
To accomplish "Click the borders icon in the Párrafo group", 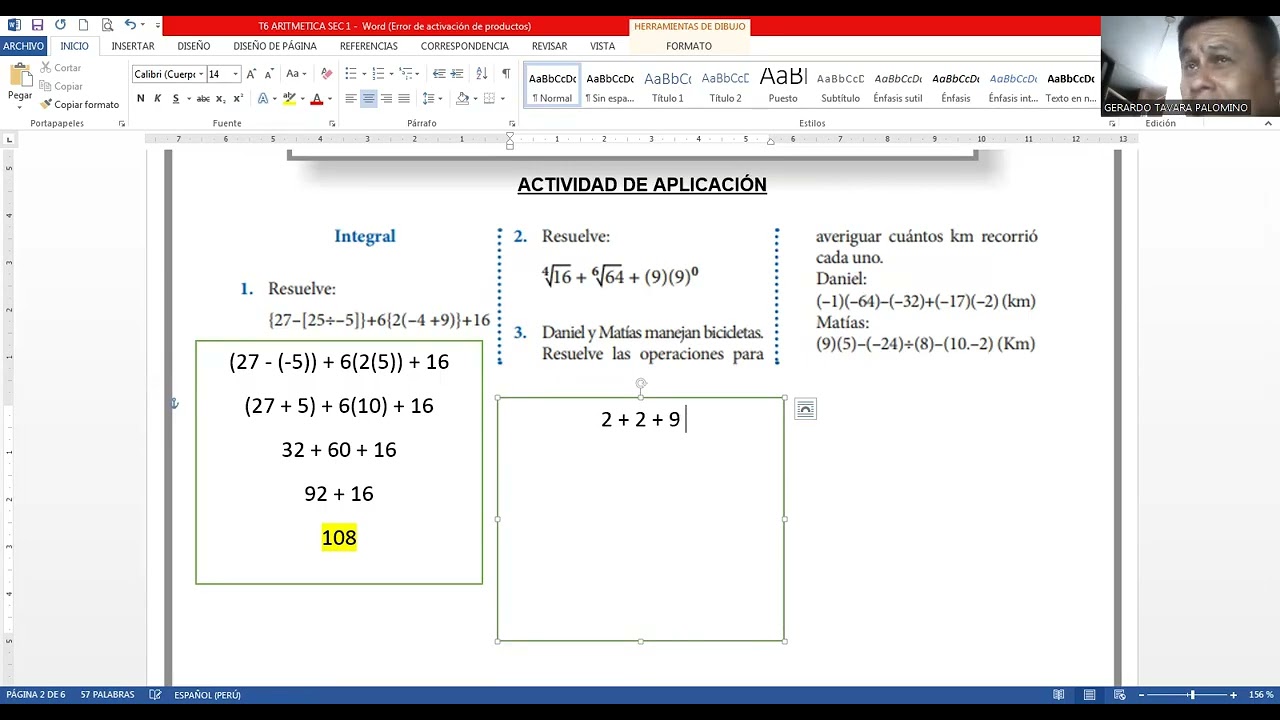I will click(x=489, y=98).
